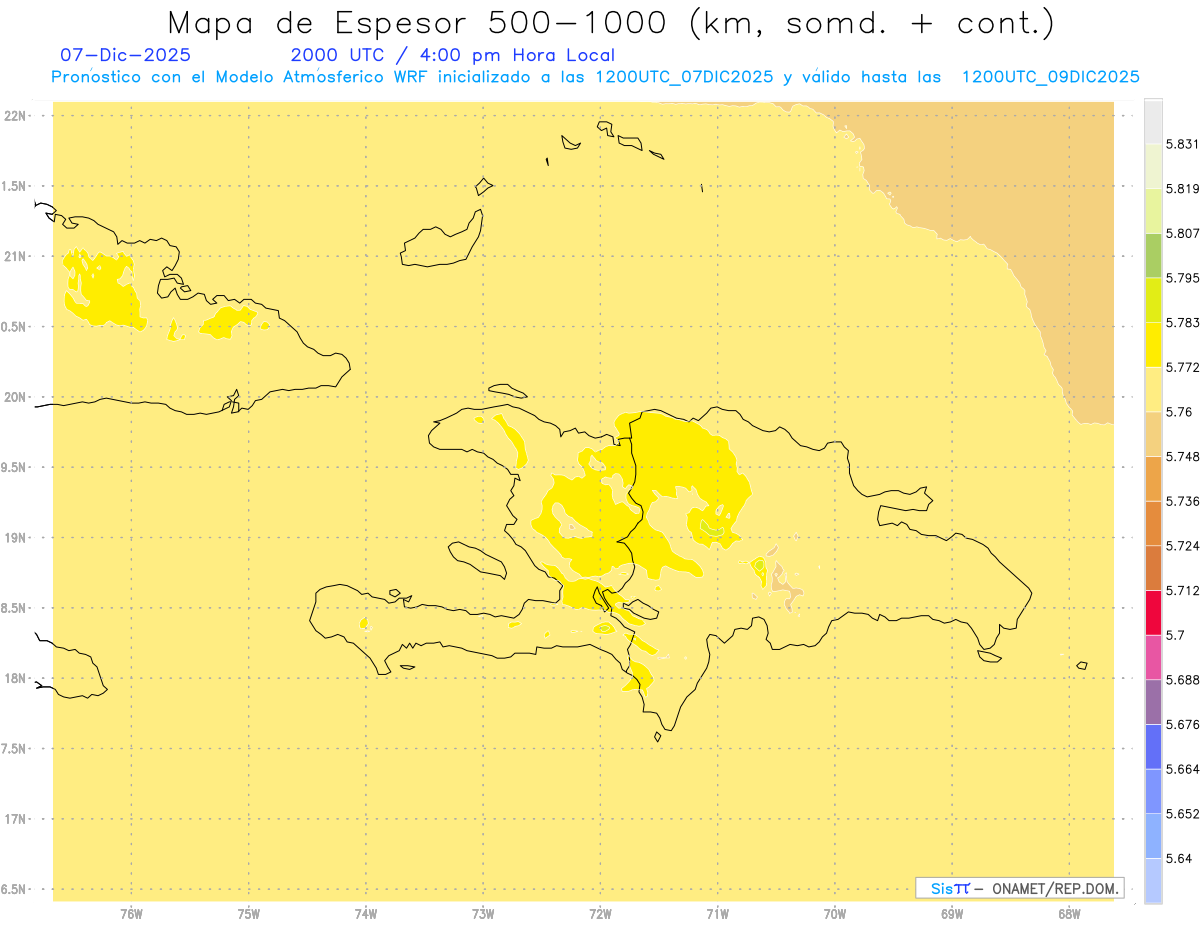
Task: Click the colorbar value '5.664'
Action: 1182,769
